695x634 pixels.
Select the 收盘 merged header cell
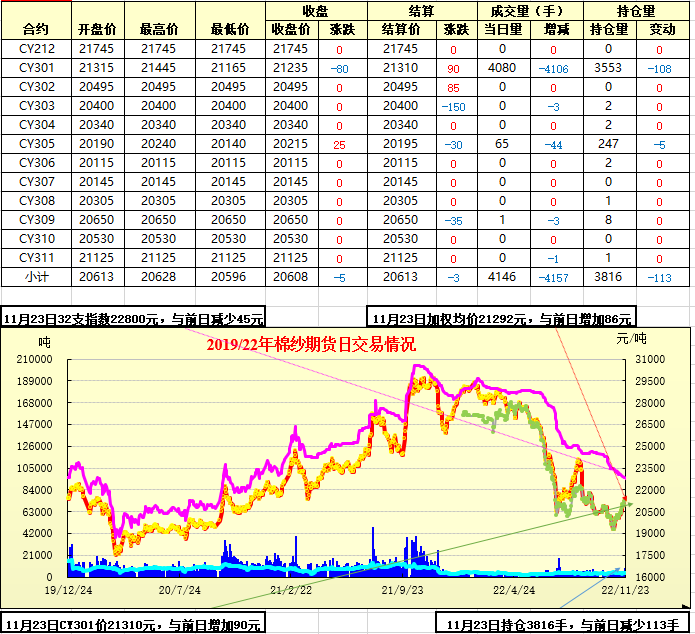coord(316,10)
